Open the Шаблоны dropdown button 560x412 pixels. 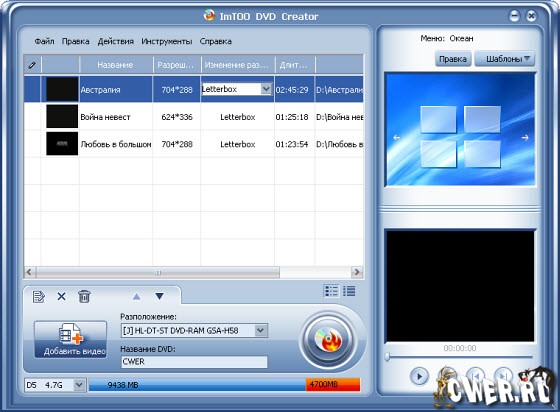[x=504, y=59]
